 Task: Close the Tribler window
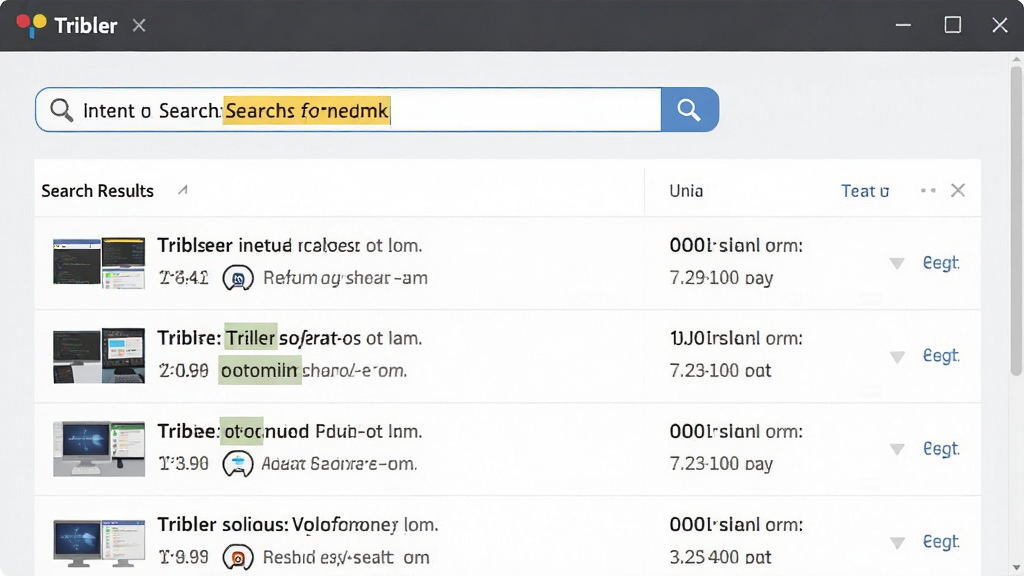(1000, 25)
